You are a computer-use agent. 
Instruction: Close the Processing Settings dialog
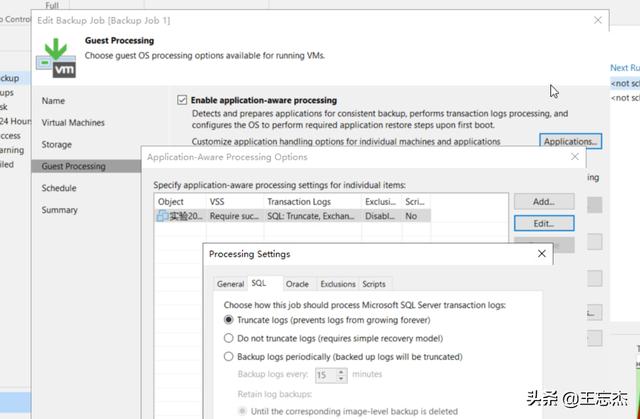[542, 254]
